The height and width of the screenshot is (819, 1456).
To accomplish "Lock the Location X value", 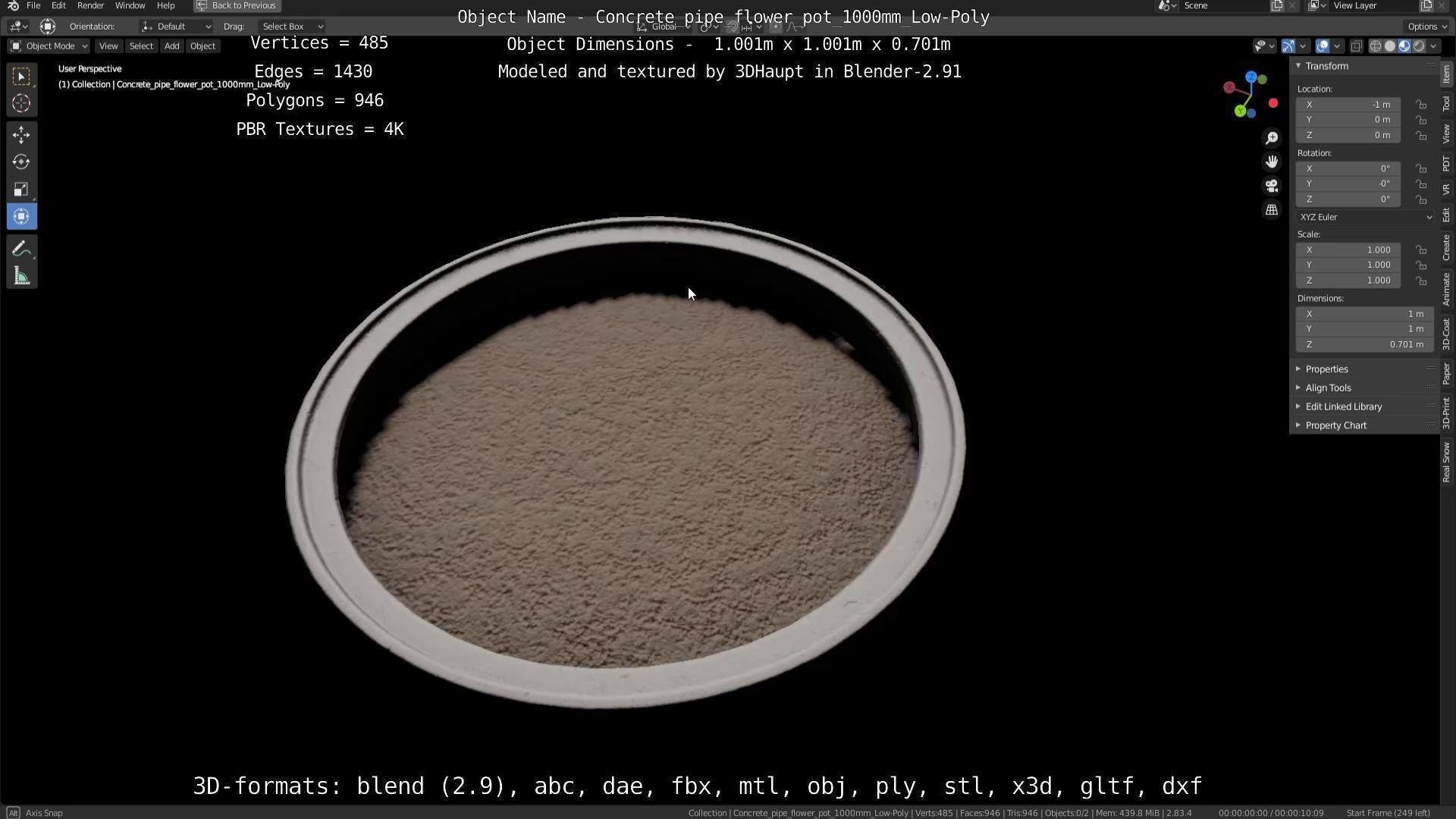I will point(1421,105).
